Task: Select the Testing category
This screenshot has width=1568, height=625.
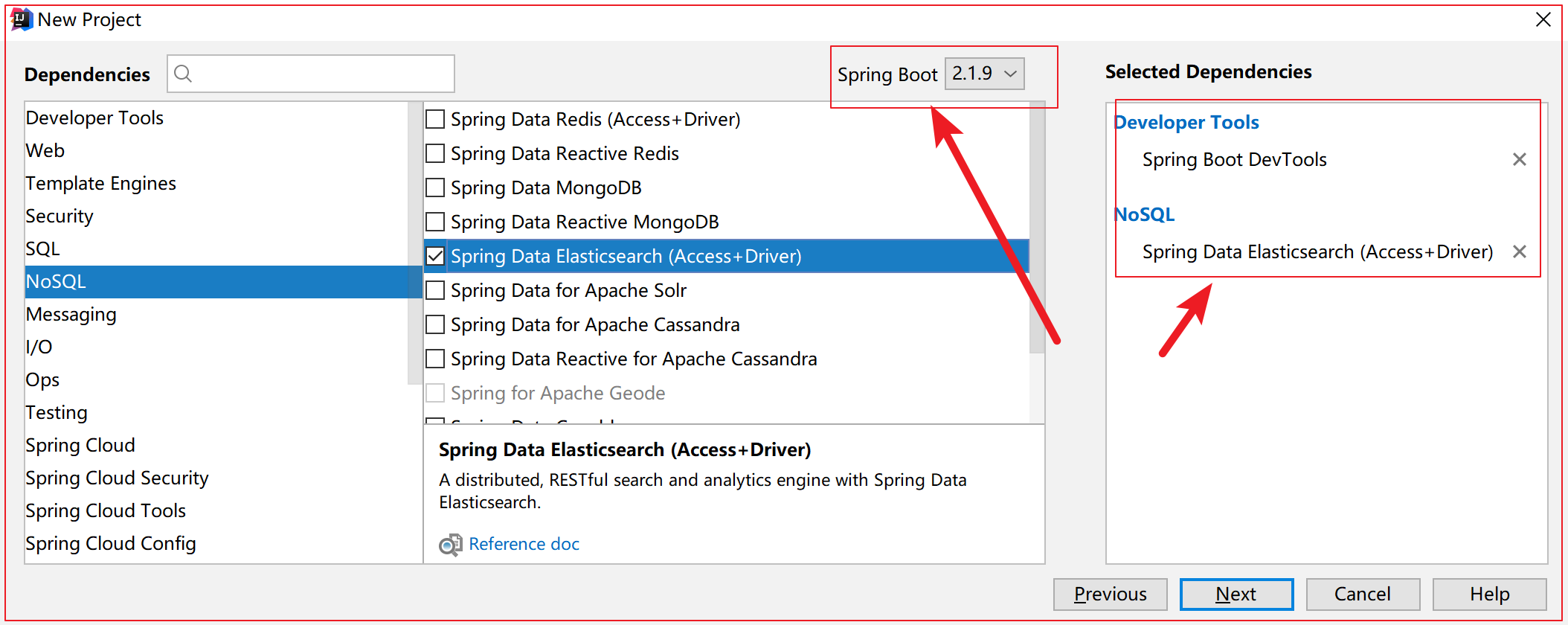Action: pos(216,412)
